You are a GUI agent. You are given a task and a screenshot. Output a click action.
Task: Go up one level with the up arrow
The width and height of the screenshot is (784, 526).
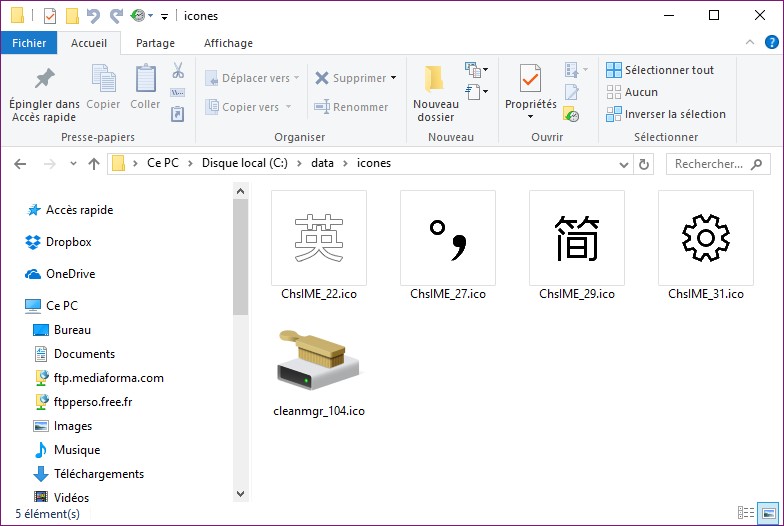[94, 164]
